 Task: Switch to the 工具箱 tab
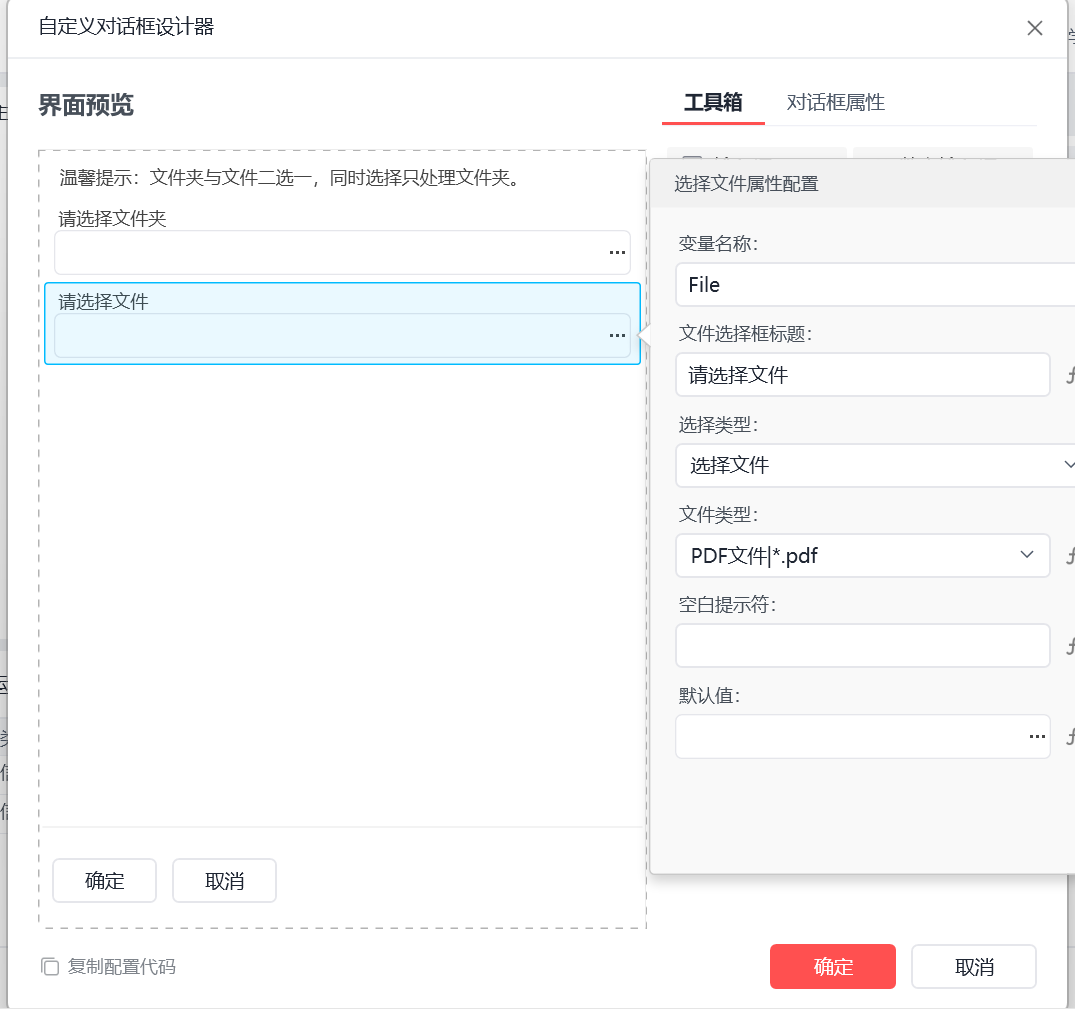tap(713, 102)
